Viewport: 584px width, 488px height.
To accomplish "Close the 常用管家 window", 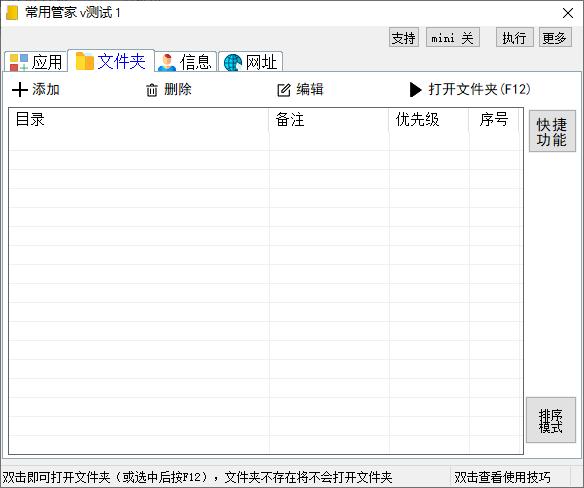I will [x=568, y=13].
